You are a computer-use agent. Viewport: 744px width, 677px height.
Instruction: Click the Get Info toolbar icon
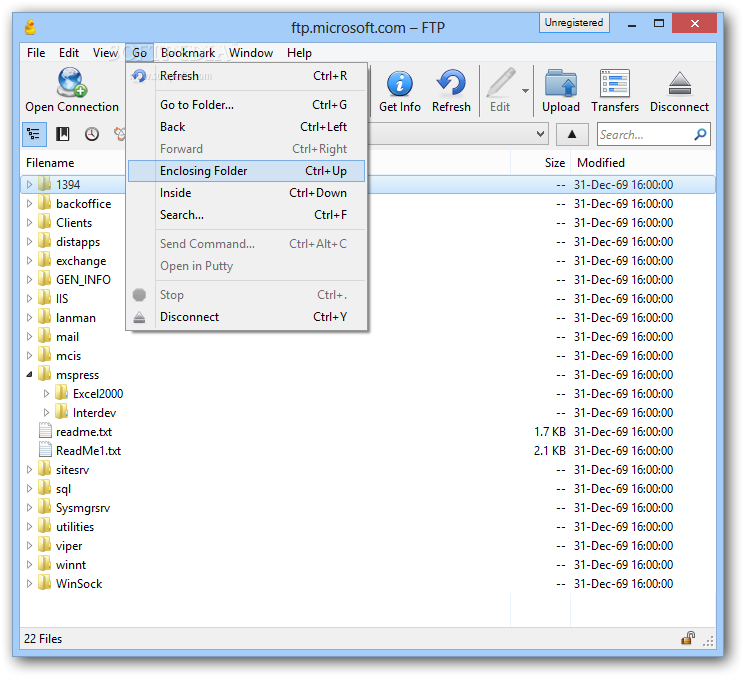pos(400,83)
